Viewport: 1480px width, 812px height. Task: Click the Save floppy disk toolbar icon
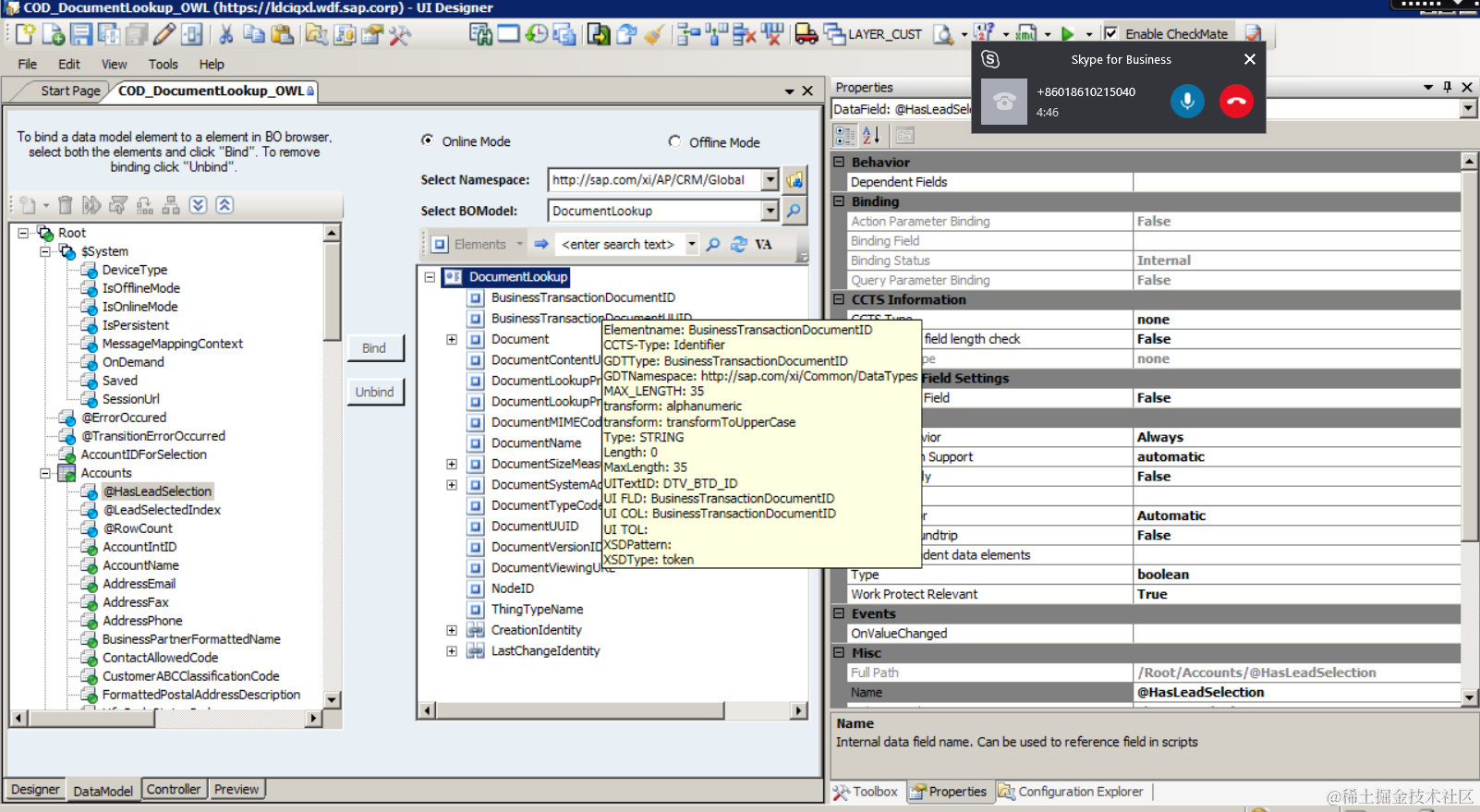(x=81, y=34)
